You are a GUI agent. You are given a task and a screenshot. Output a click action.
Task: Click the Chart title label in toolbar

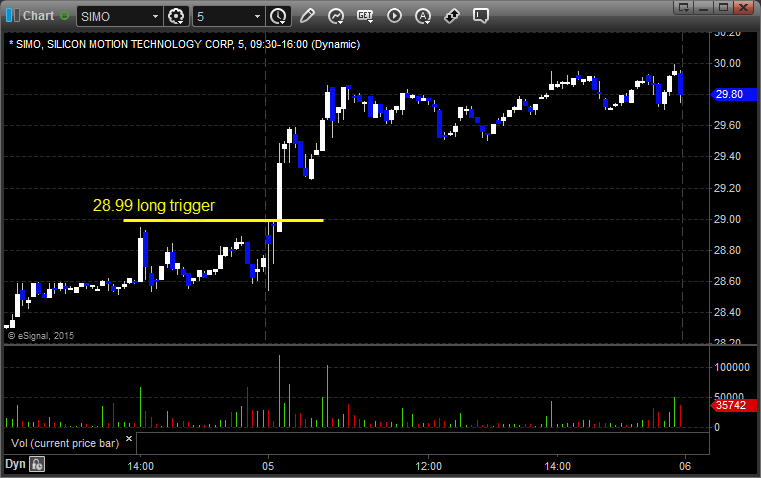[38, 16]
